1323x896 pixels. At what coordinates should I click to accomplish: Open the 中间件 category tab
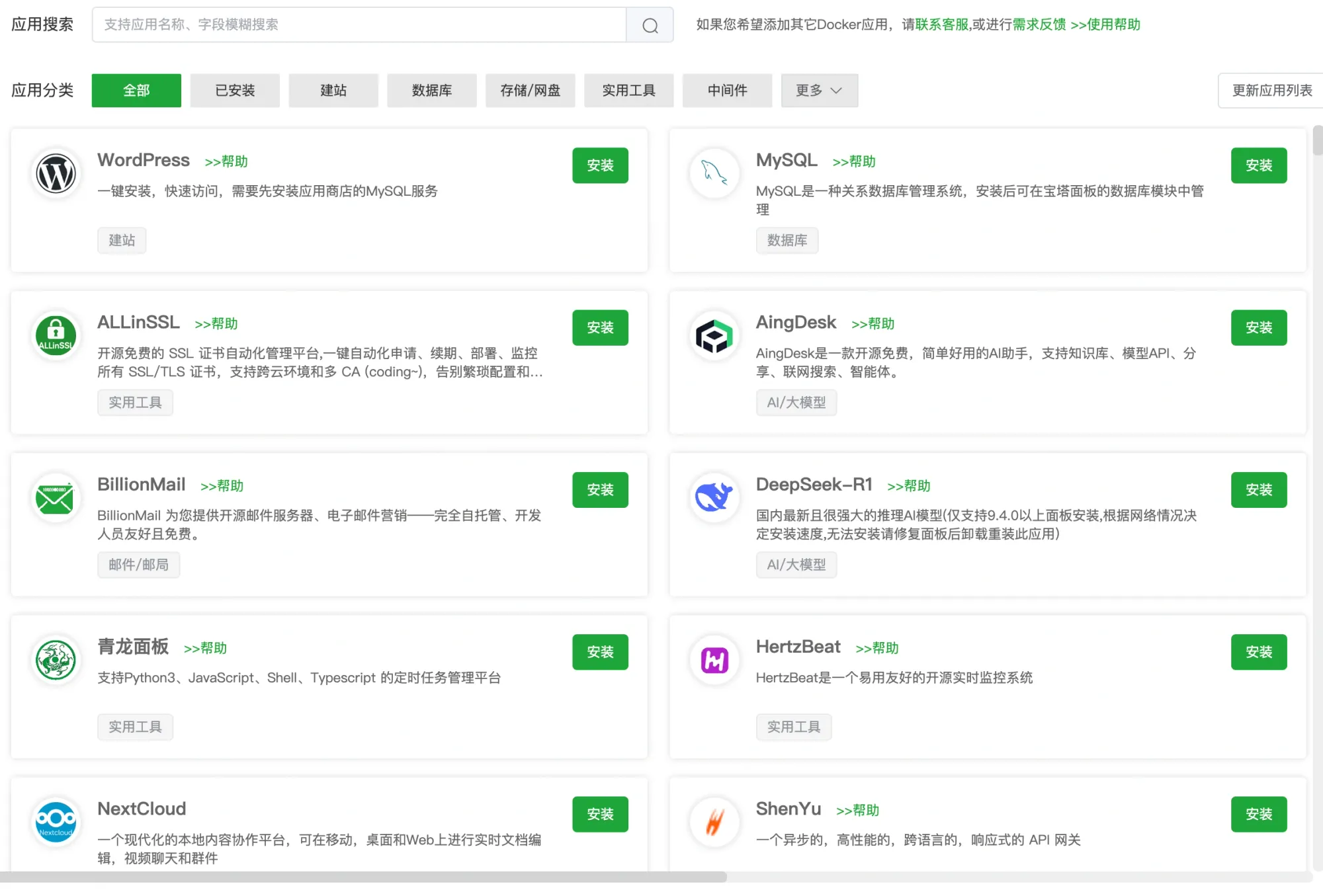[x=728, y=91]
